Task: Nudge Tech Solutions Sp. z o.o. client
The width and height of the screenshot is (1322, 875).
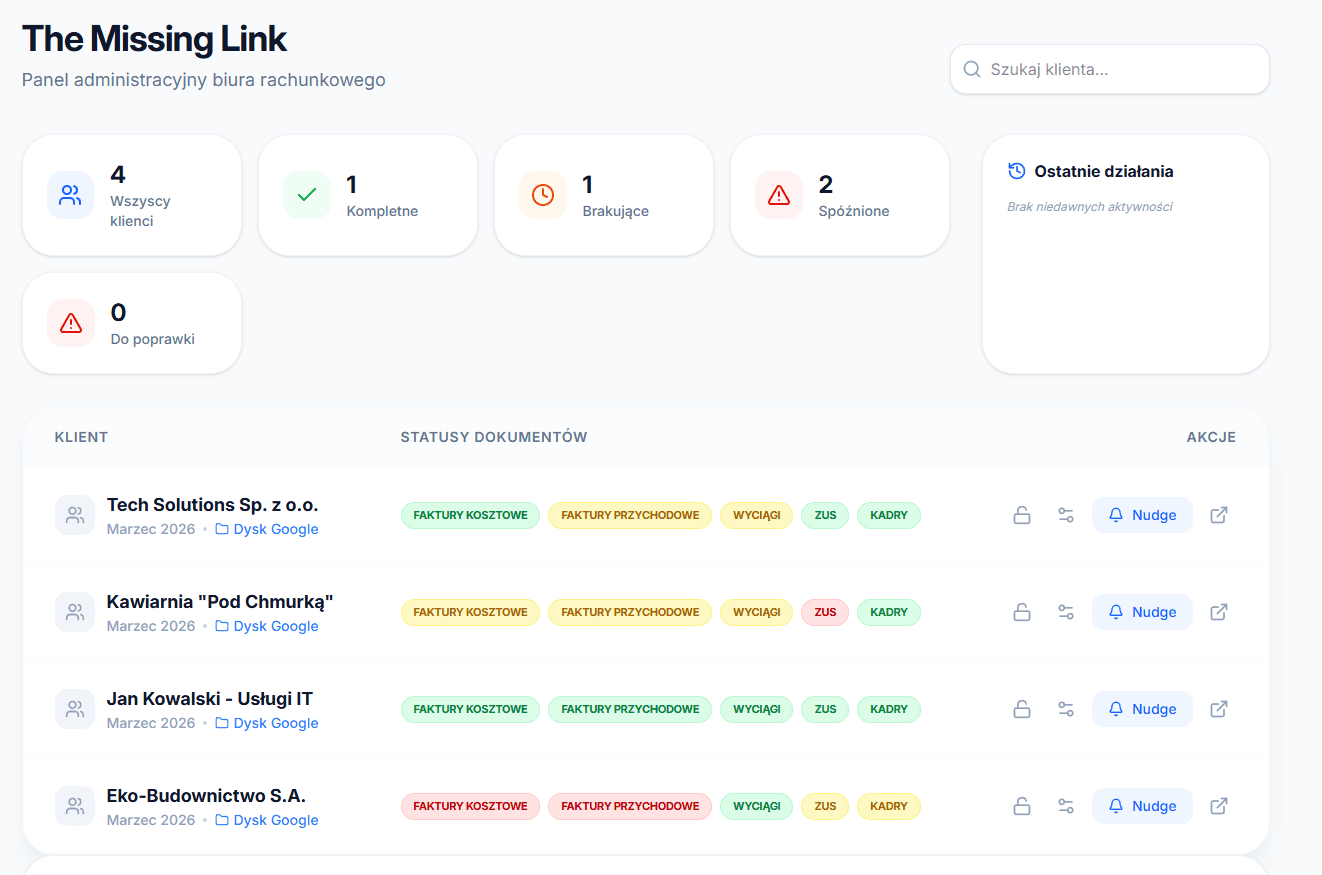Action: click(x=1142, y=515)
